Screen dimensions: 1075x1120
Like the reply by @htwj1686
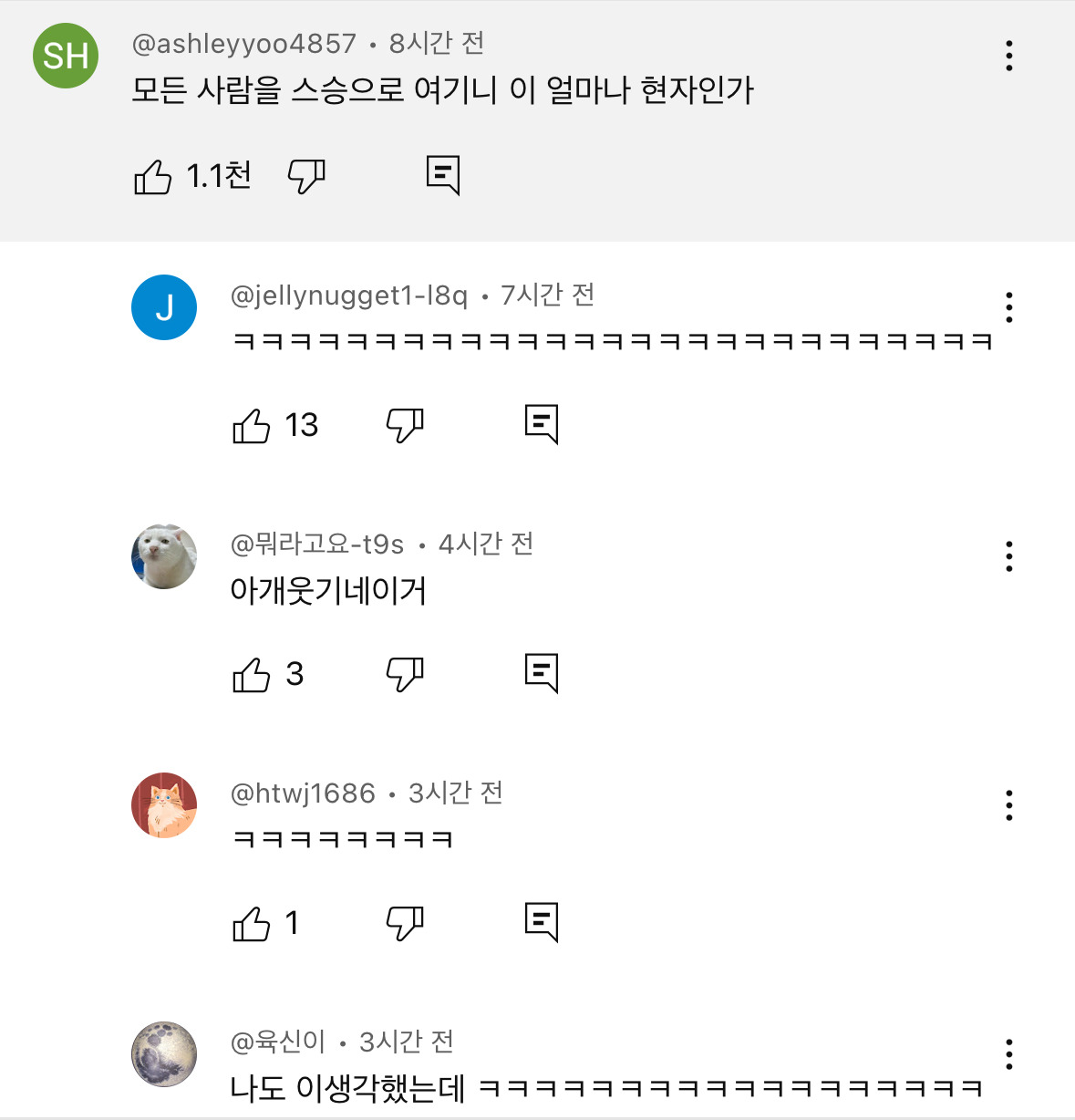coord(252,923)
